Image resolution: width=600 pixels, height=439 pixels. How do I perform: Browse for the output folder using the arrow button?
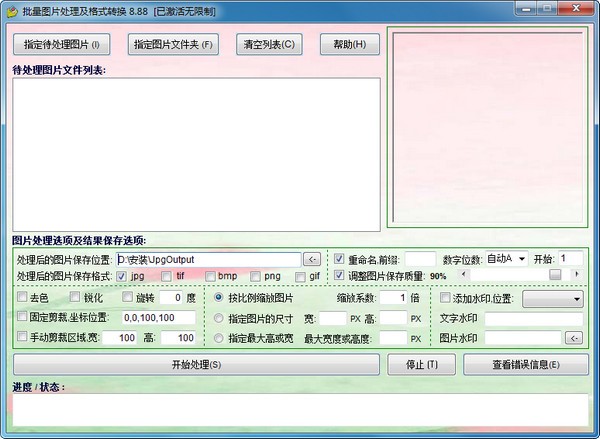[312, 259]
